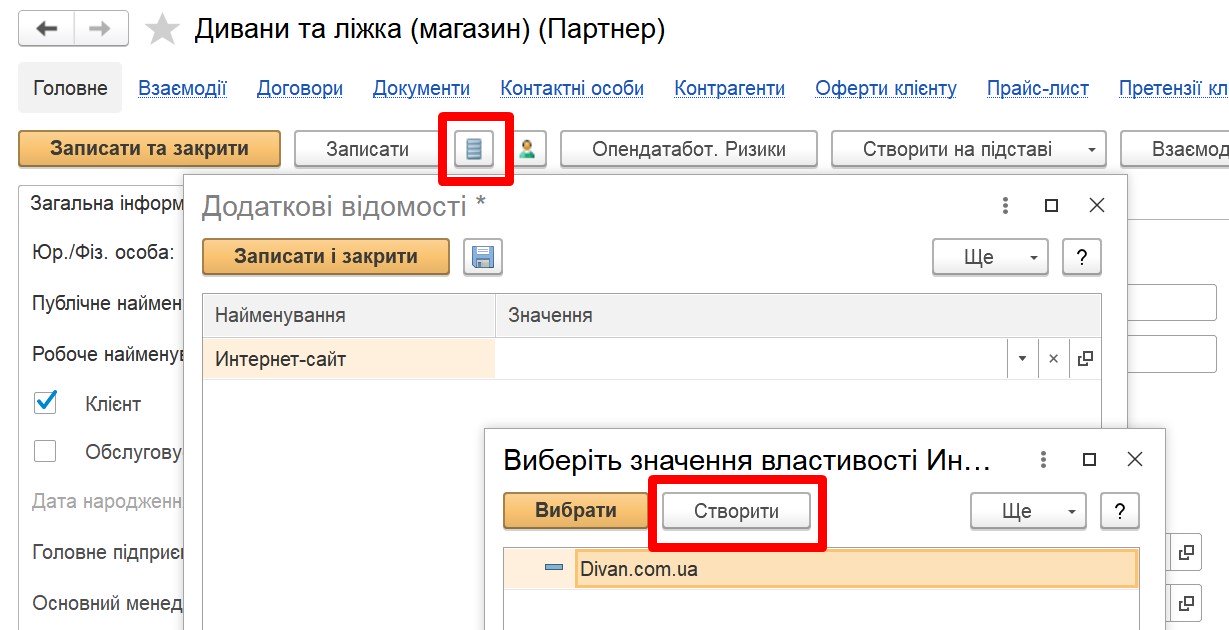The image size is (1229, 630).
Task: Open Ще menu in Виберіть значення window
Action: point(1028,511)
